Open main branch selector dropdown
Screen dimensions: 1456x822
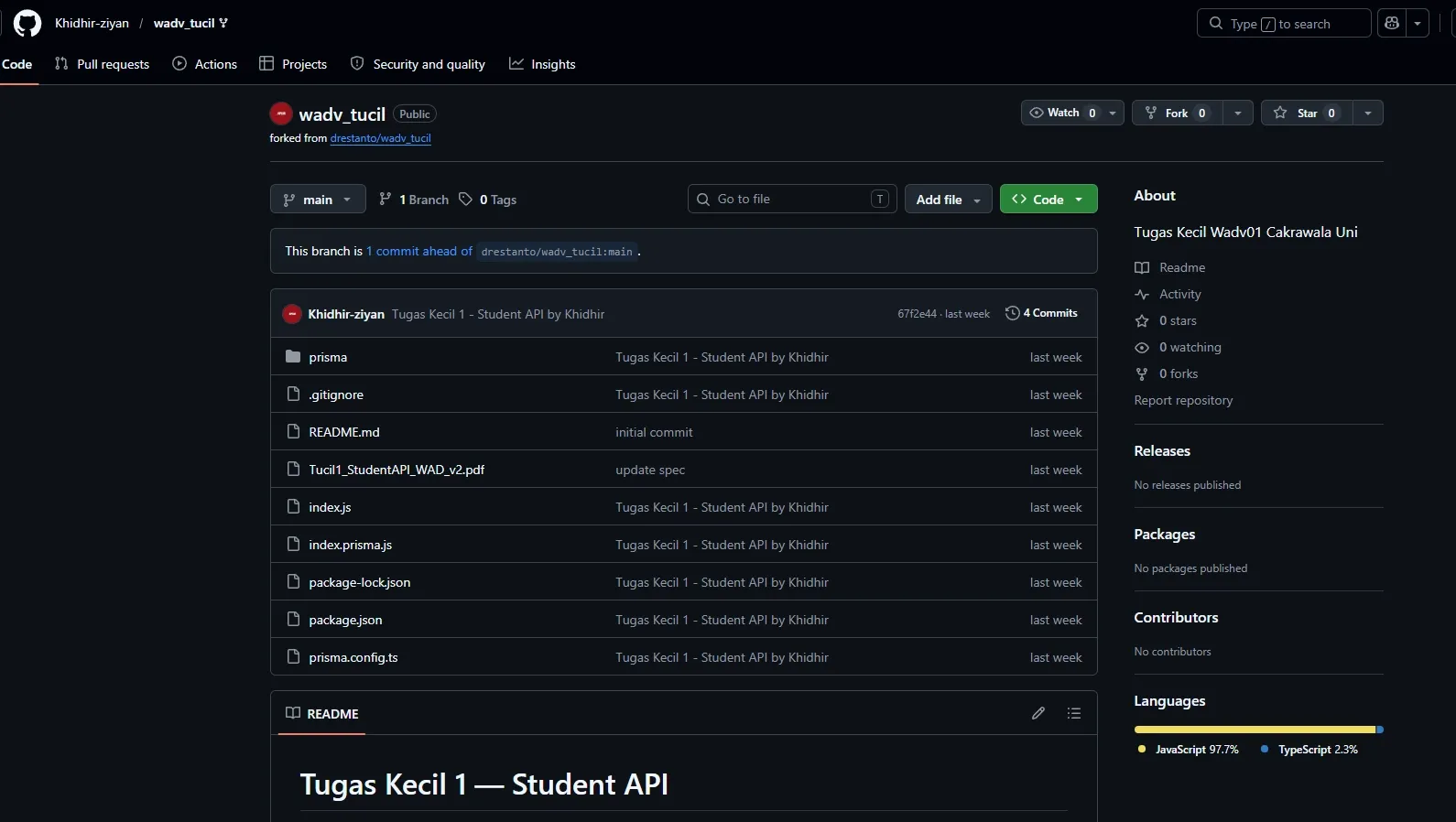pos(318,199)
